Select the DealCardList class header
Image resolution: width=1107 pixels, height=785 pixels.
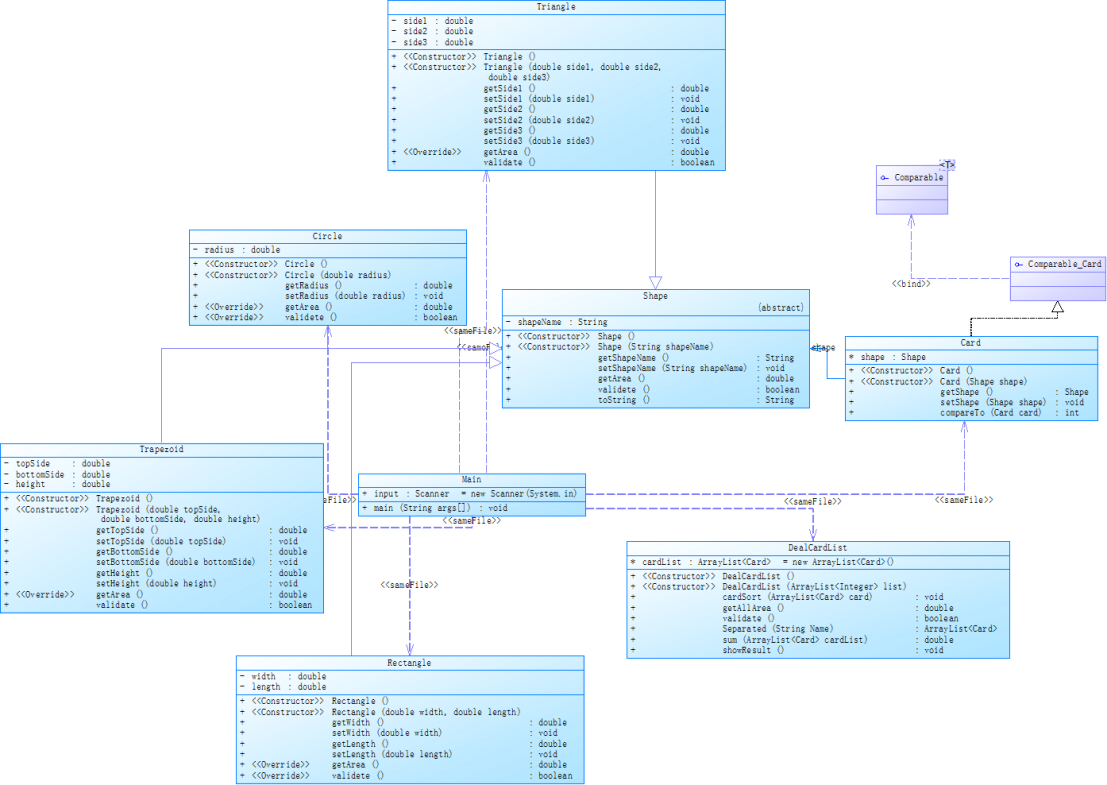click(x=818, y=548)
